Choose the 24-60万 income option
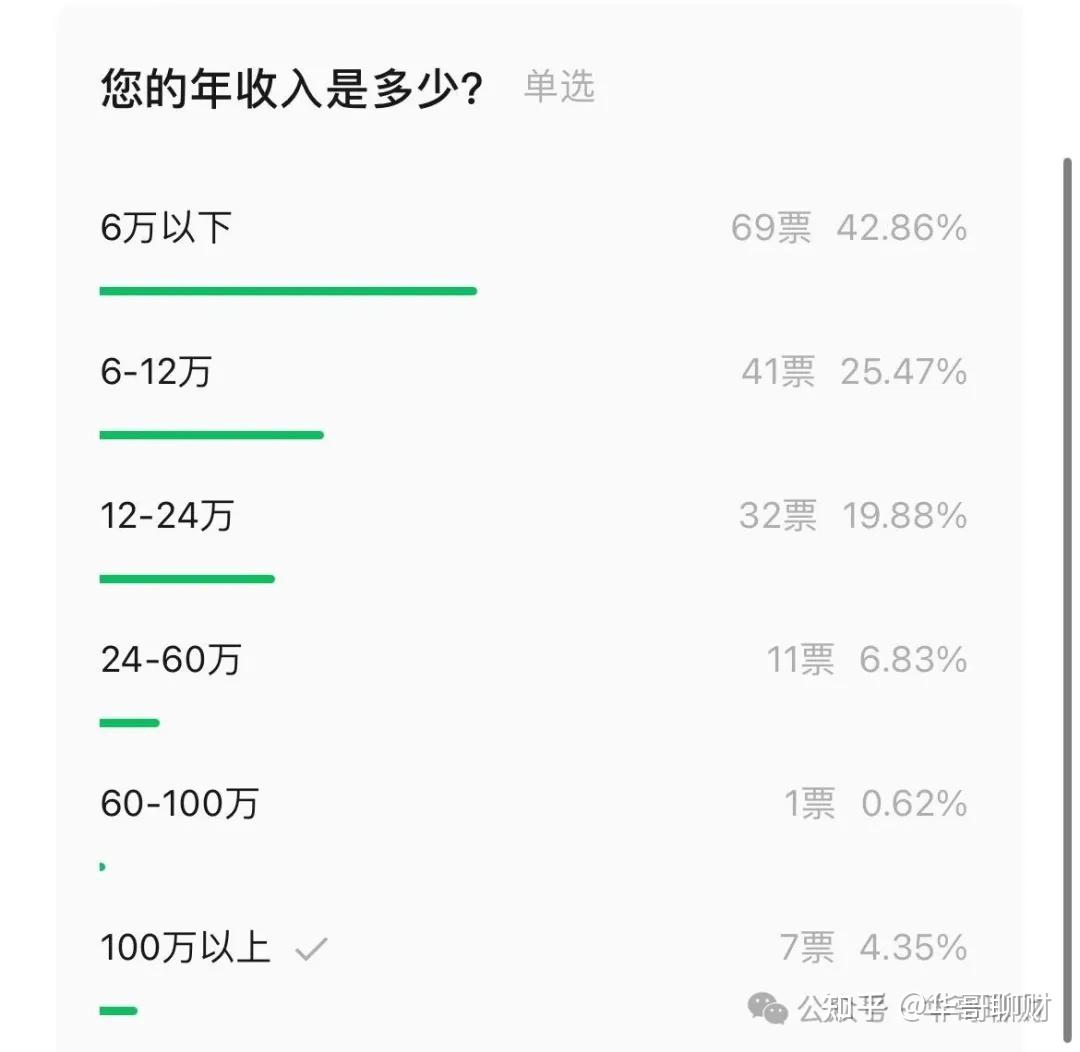The width and height of the screenshot is (1080, 1052). [171, 660]
